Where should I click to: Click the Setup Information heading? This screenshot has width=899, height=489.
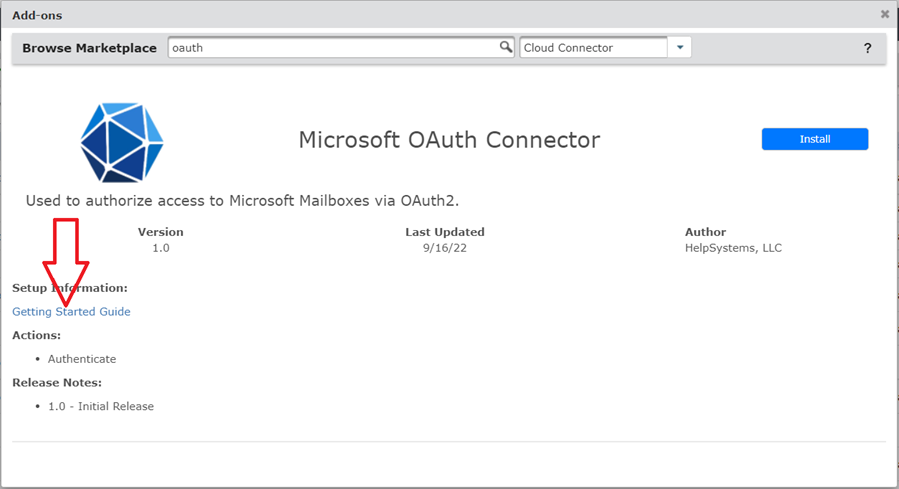tap(70, 288)
